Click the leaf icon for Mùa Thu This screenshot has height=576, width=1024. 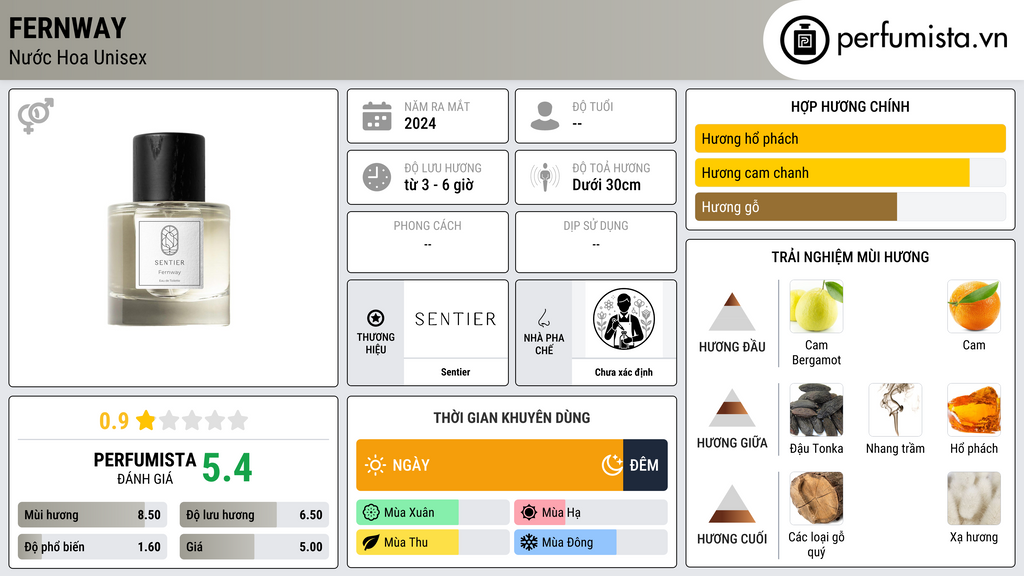(x=371, y=542)
